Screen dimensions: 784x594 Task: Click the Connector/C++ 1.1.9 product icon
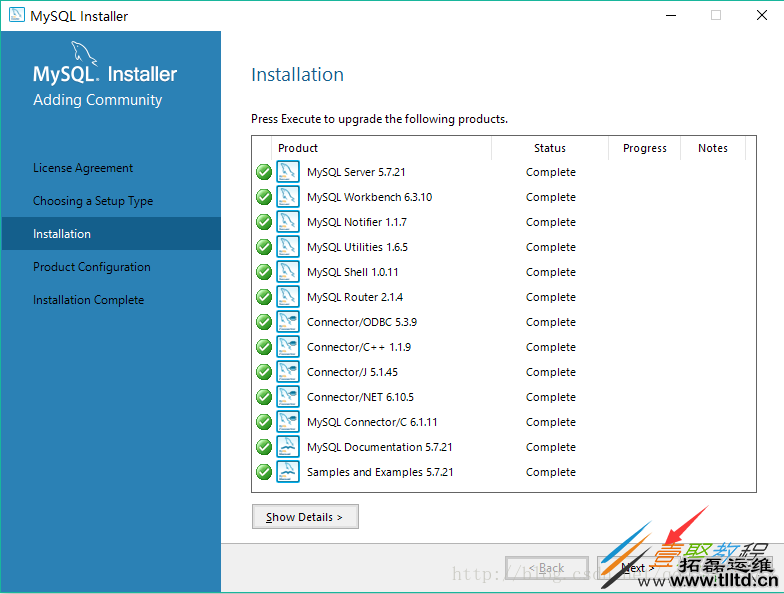(x=288, y=346)
